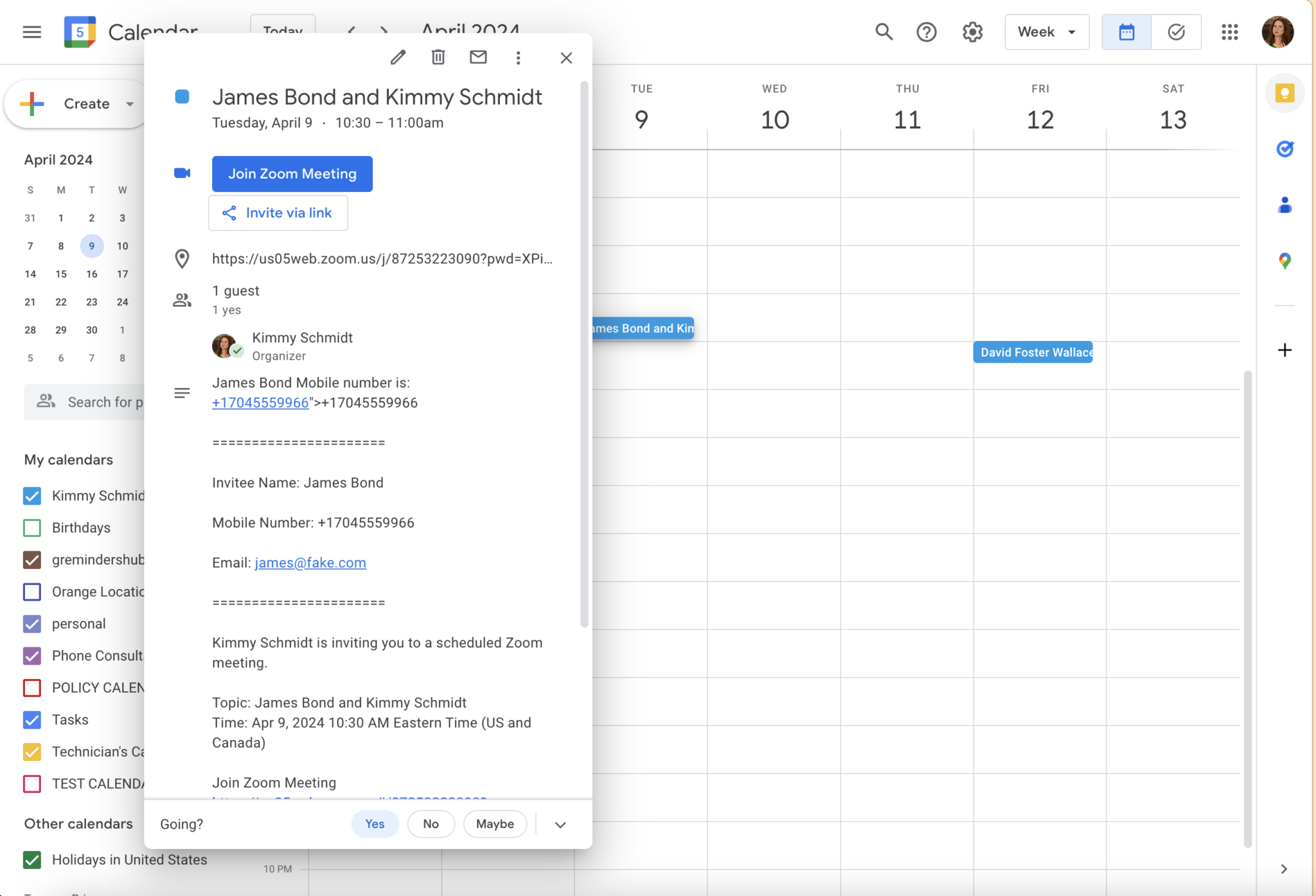Respond Maybe to the invitation

(x=494, y=824)
